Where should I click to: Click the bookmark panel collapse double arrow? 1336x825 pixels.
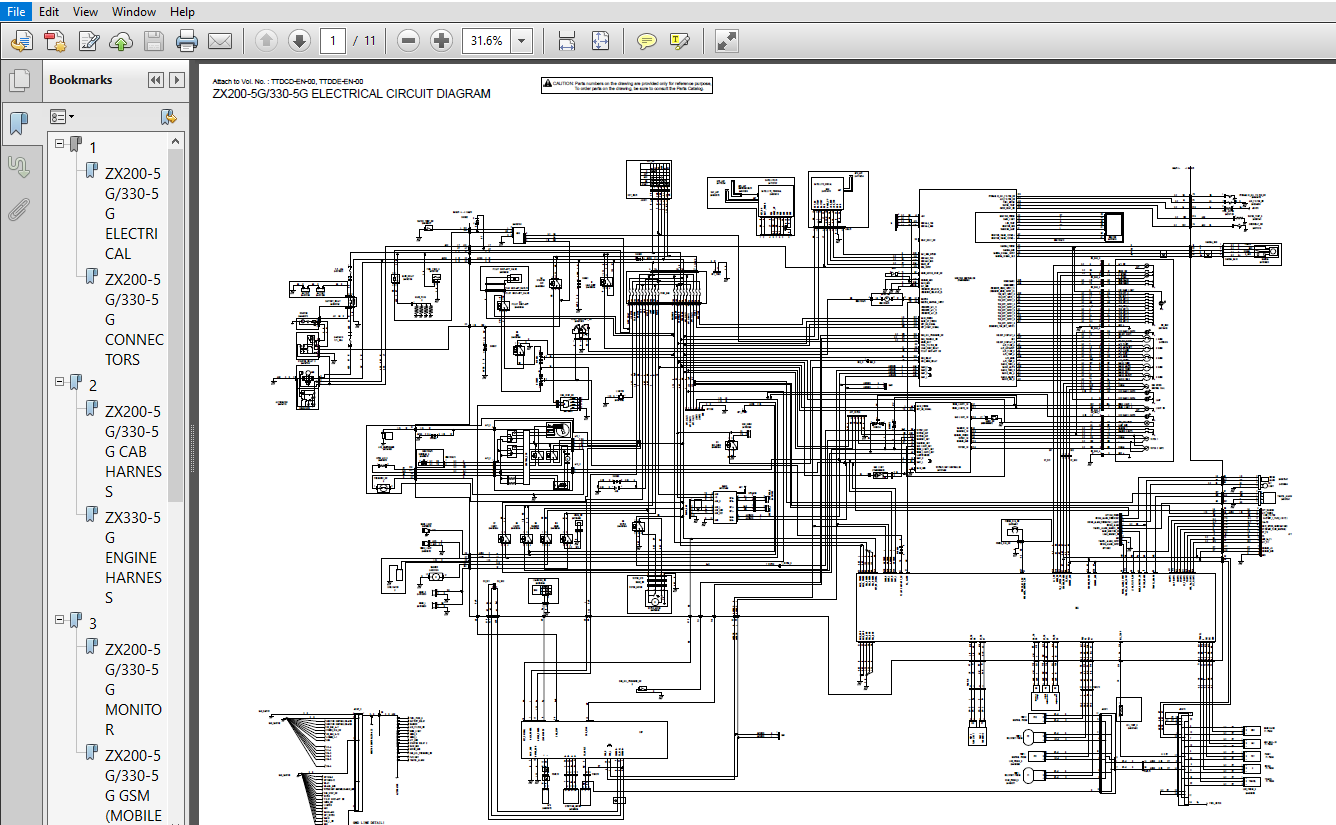(x=155, y=80)
